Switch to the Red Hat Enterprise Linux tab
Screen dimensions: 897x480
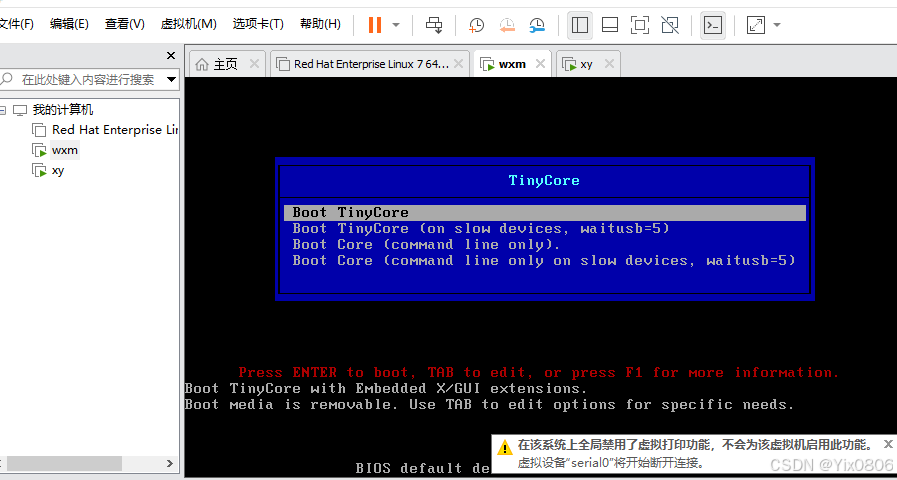[371, 64]
